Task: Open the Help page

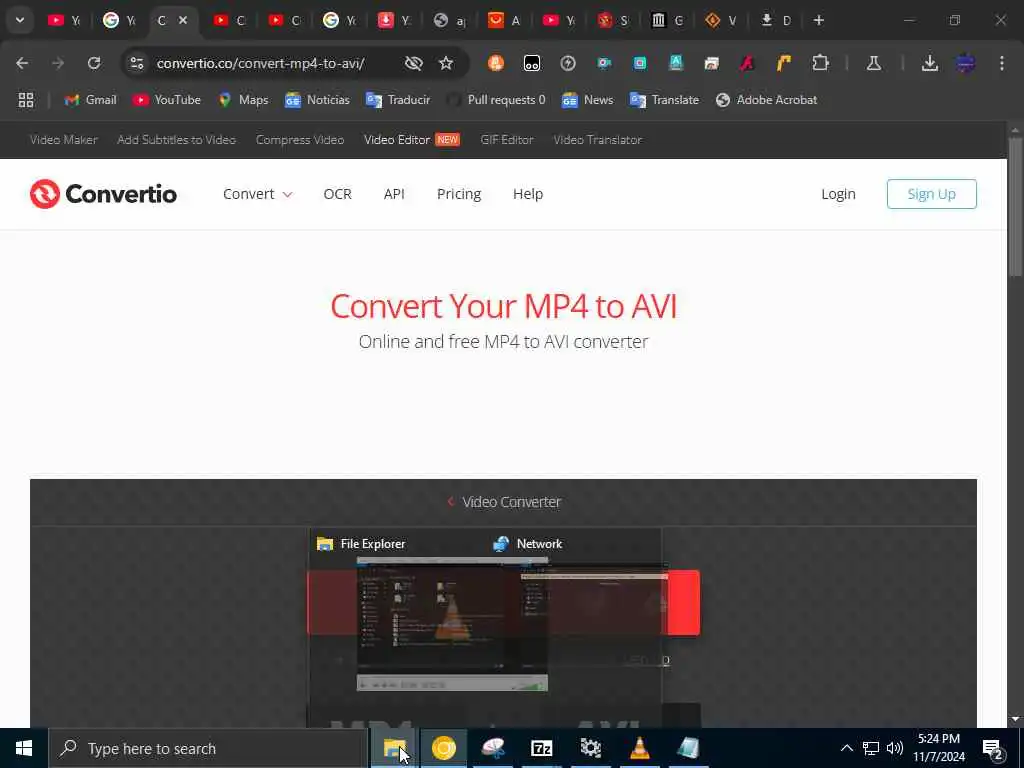Action: click(x=528, y=194)
